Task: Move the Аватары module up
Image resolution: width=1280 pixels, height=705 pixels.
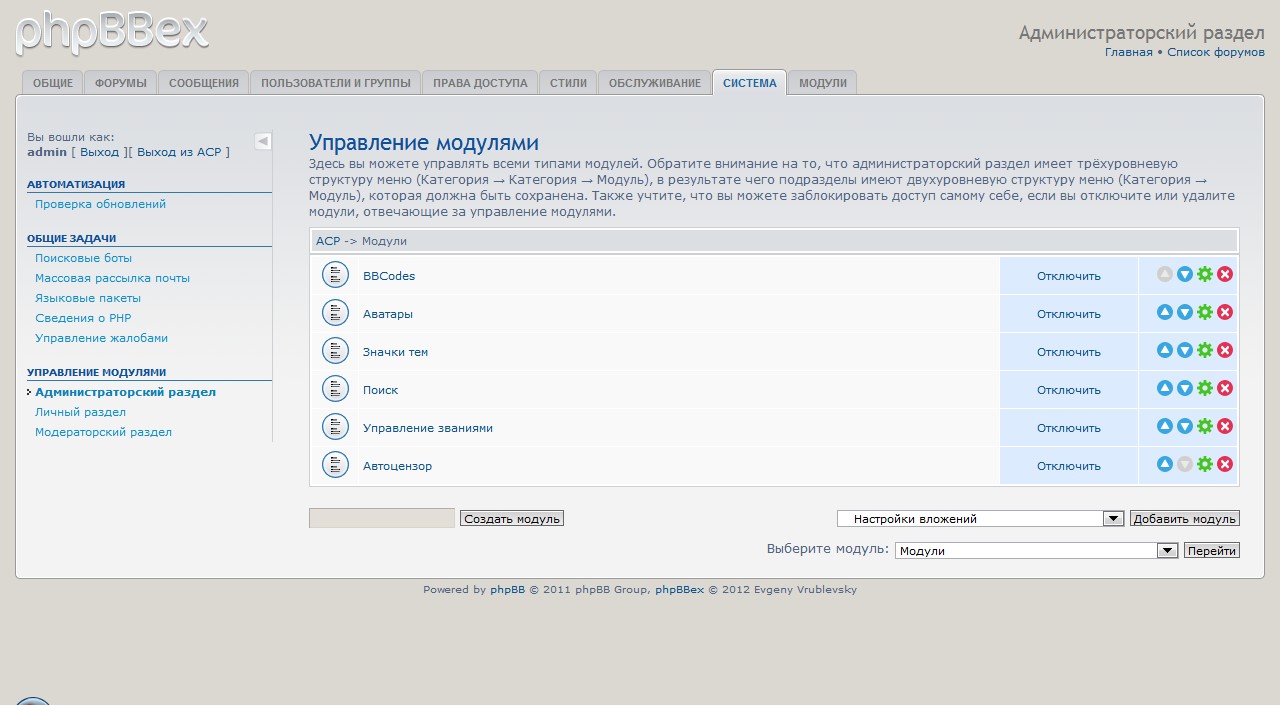Action: click(x=1164, y=312)
